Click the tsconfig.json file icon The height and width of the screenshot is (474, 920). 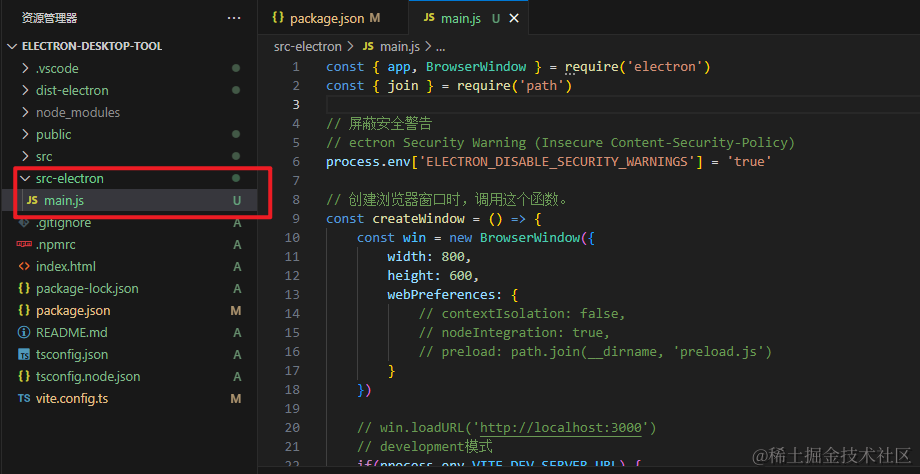coord(24,354)
